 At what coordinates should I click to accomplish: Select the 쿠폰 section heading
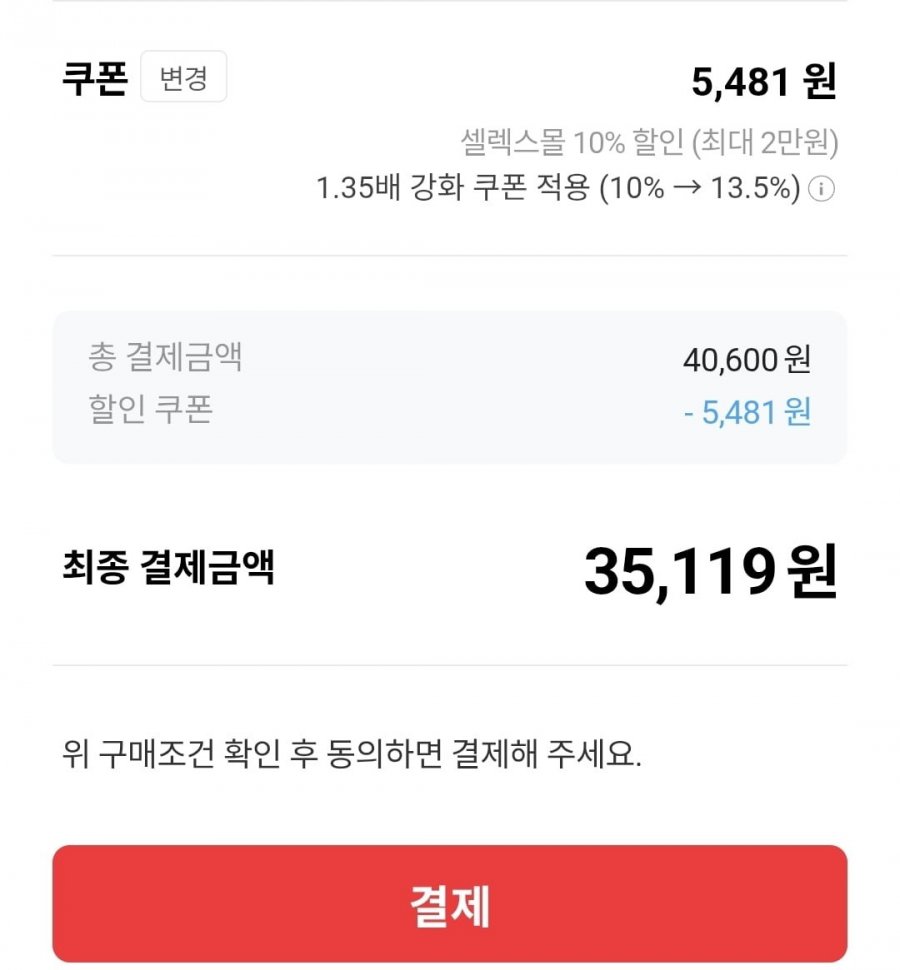coord(95,79)
